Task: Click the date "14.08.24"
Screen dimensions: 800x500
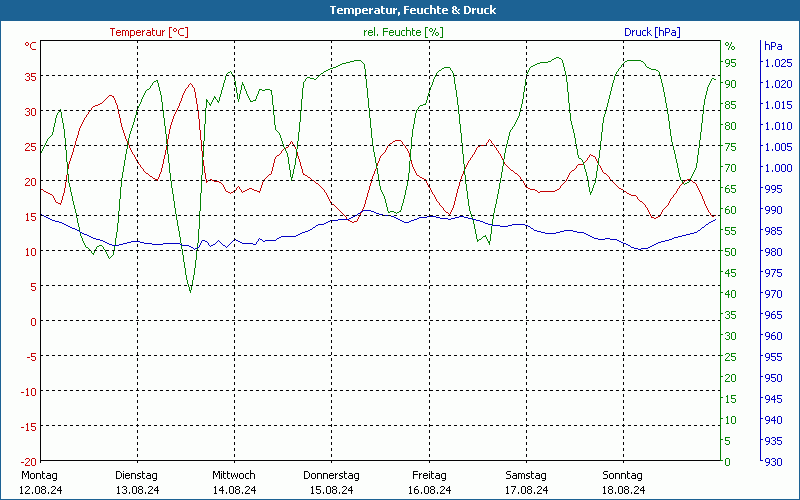Action: (235, 490)
